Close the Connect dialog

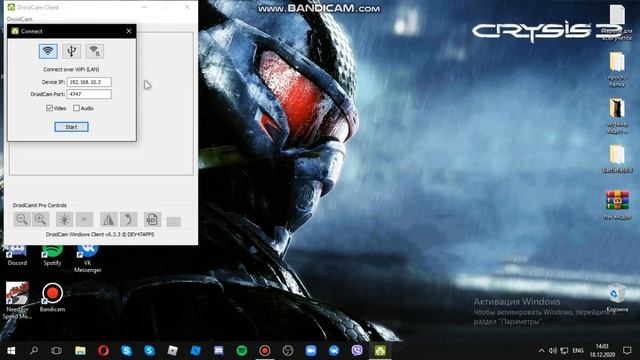click(129, 31)
